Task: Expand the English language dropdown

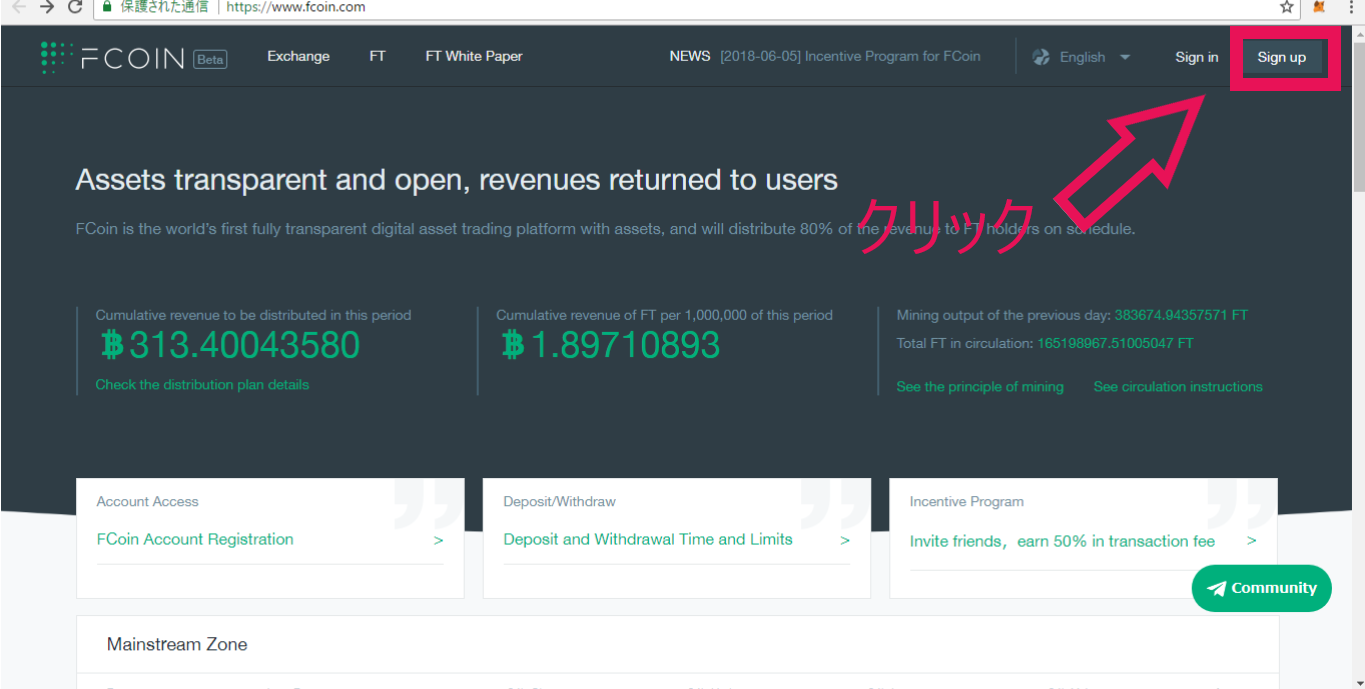Action: 1124,57
